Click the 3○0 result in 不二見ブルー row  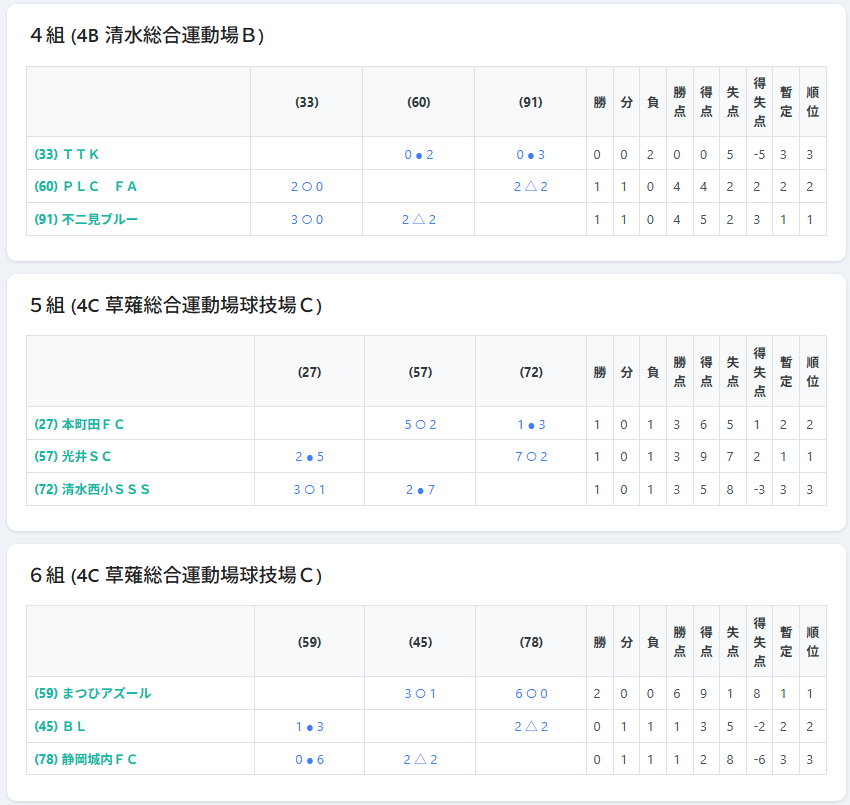[x=307, y=219]
